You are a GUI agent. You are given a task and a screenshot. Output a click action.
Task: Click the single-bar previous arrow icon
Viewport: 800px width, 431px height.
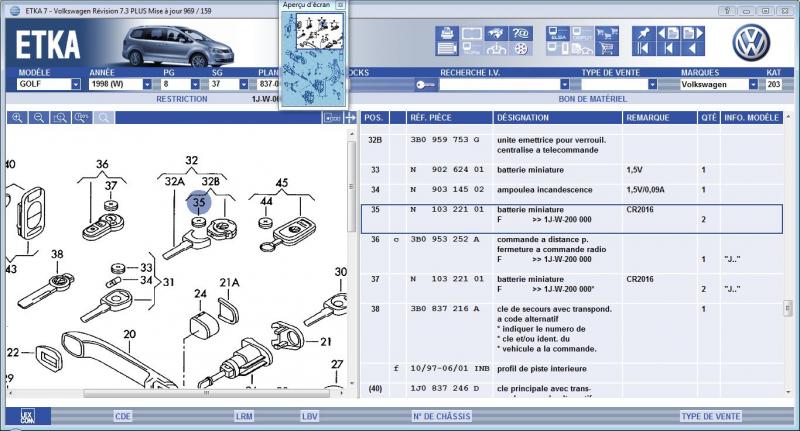pyautogui.click(x=668, y=49)
